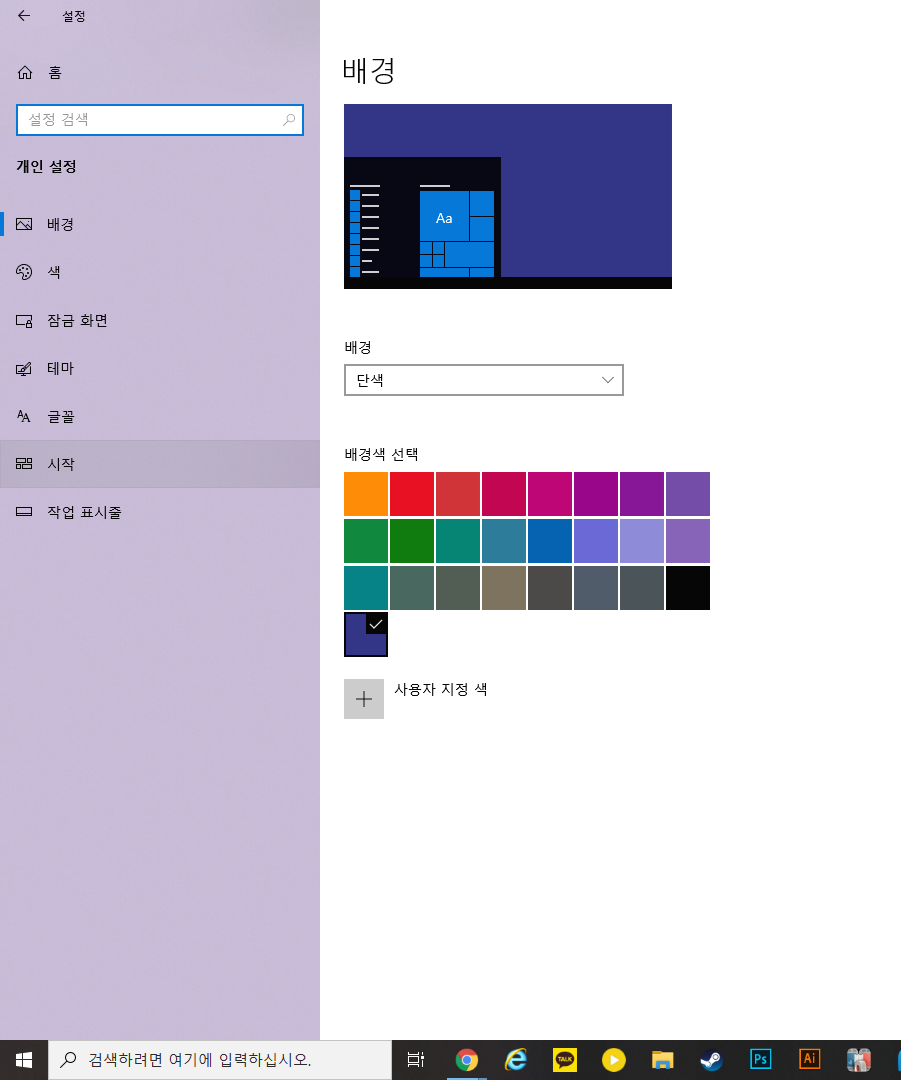Pick the blue swatch in second row
This screenshot has height=1080, width=901.
[550, 541]
